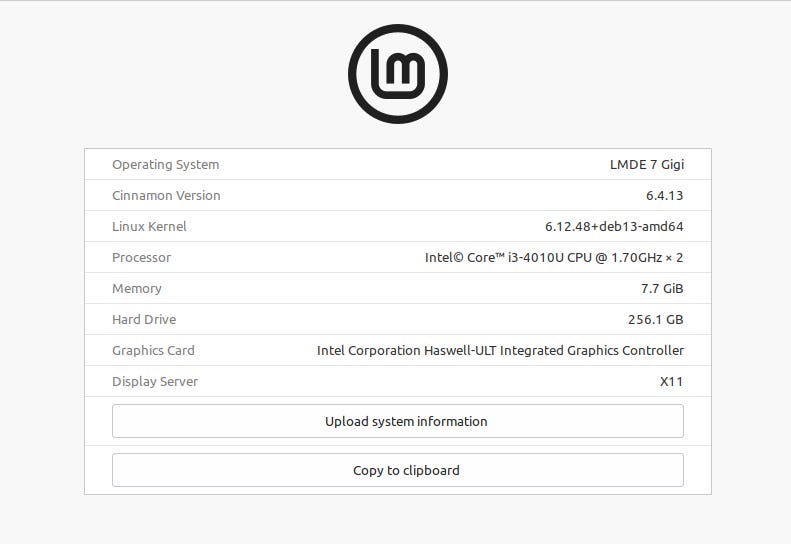Select the Display Server label
Image resolution: width=791 pixels, height=544 pixels.
coord(155,382)
